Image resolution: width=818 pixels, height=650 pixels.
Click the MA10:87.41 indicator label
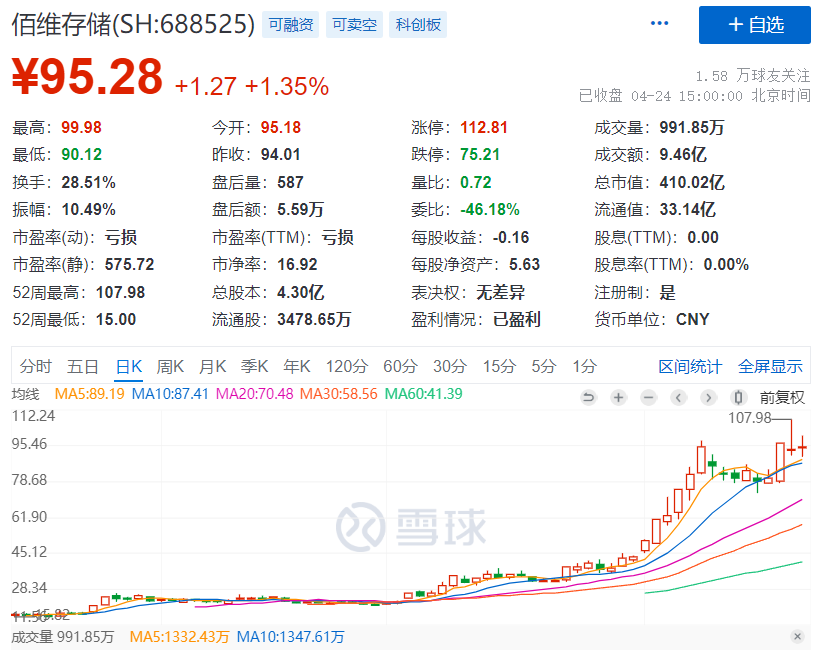click(x=170, y=394)
